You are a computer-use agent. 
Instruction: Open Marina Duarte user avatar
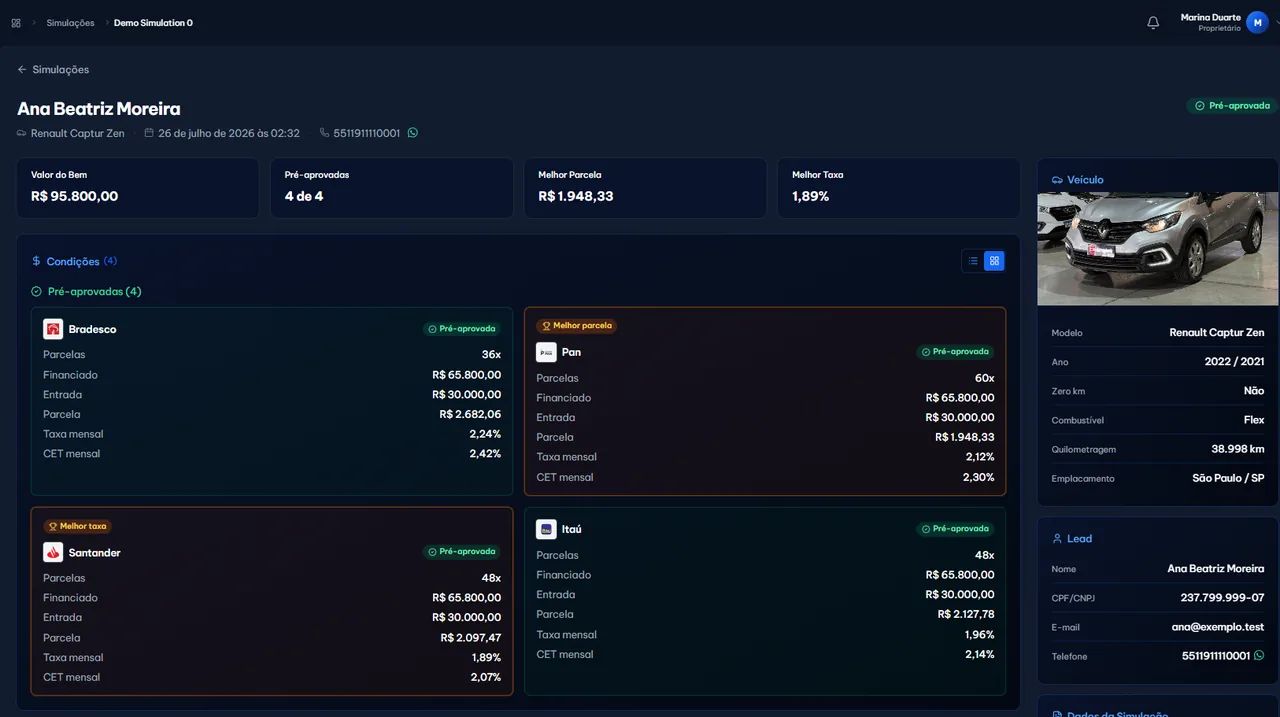tap(1257, 22)
